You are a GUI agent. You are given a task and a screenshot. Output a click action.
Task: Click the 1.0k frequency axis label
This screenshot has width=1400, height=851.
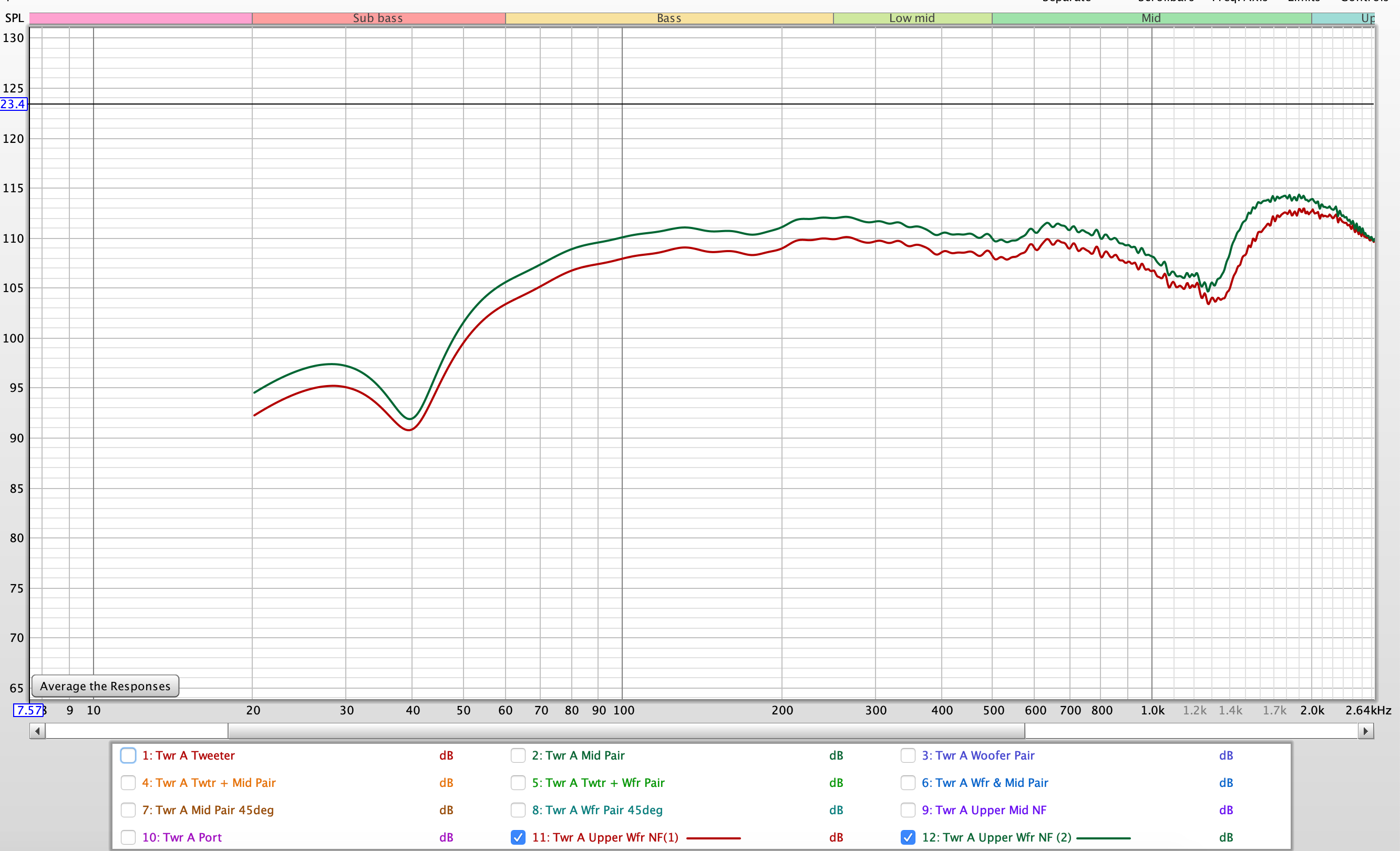click(x=1152, y=710)
